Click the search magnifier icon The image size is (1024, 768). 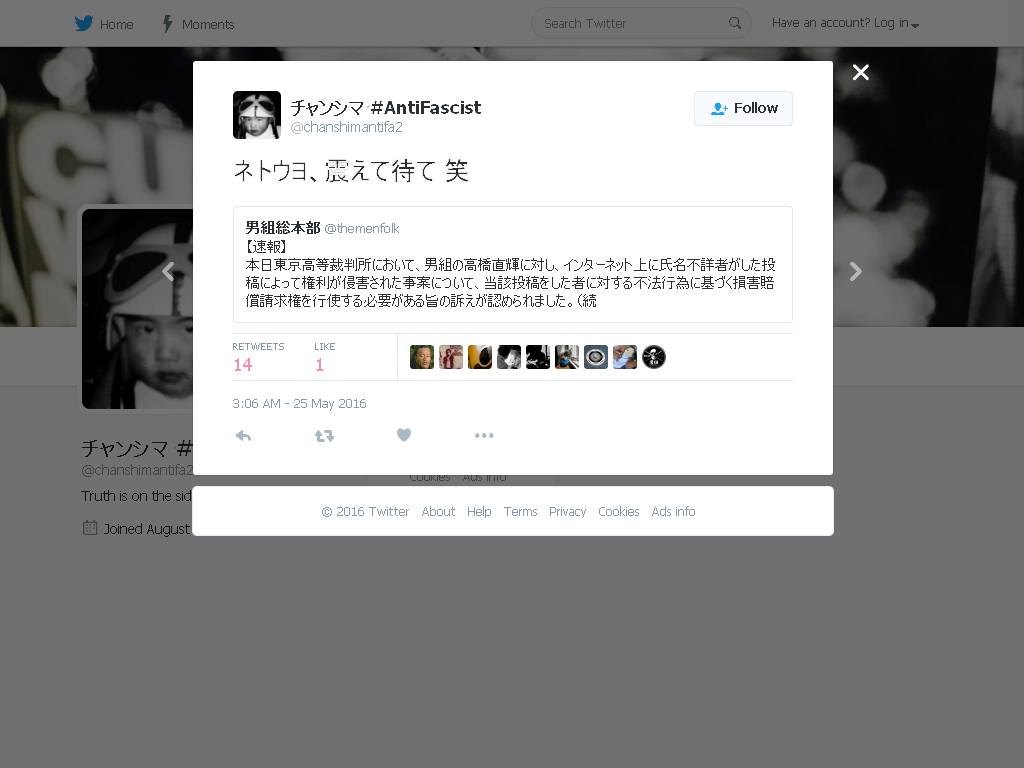(x=735, y=24)
